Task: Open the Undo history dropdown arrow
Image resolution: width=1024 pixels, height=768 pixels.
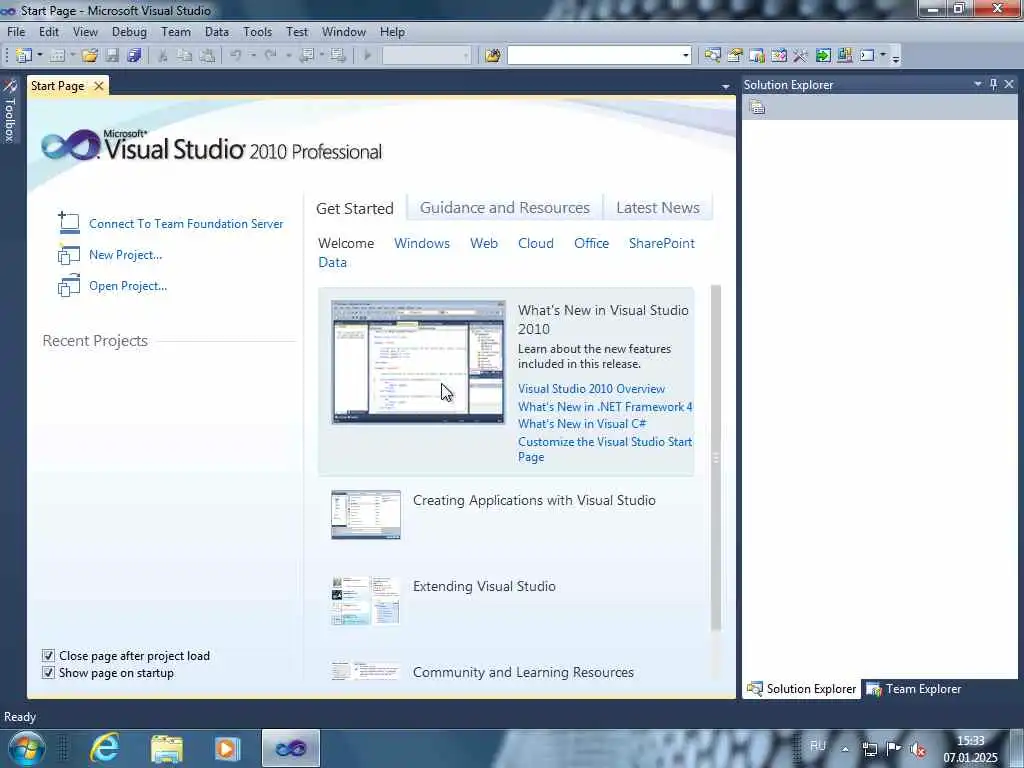Action: [253, 56]
